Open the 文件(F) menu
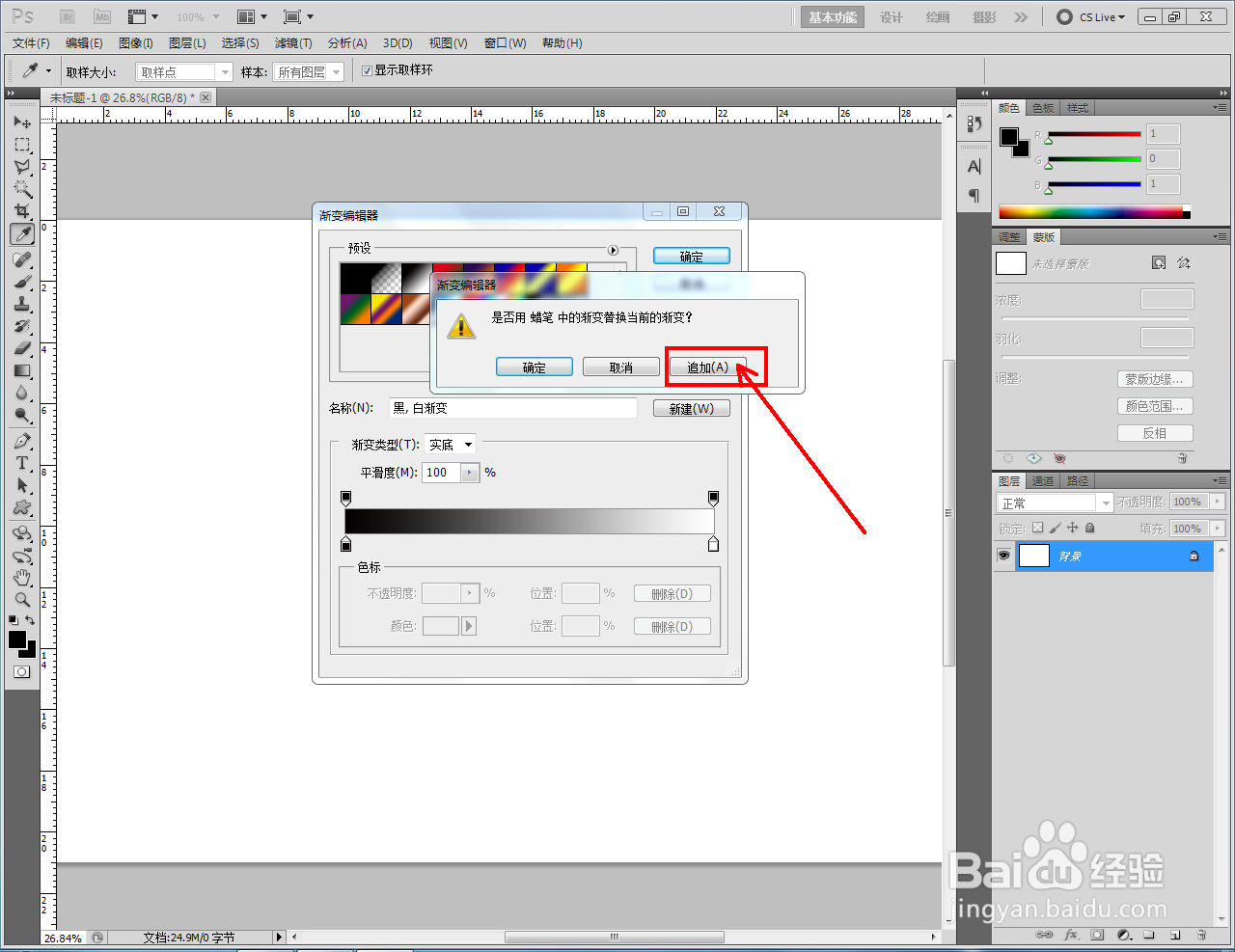This screenshot has width=1235, height=952. point(31,43)
